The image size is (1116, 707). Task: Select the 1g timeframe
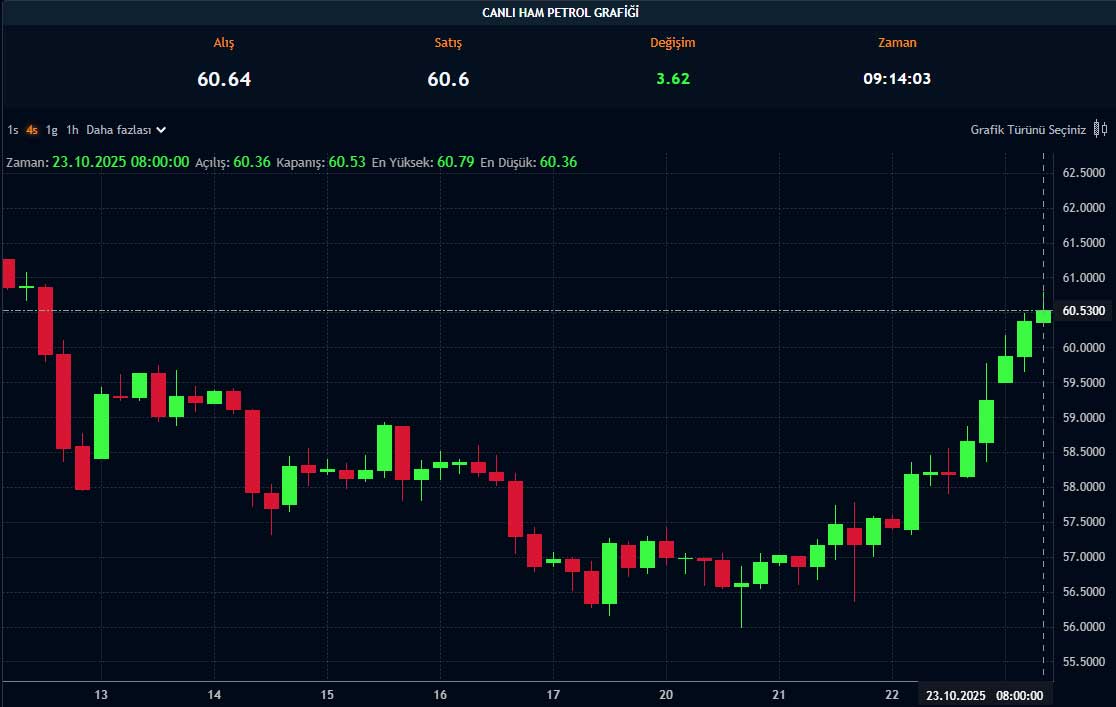(x=52, y=130)
